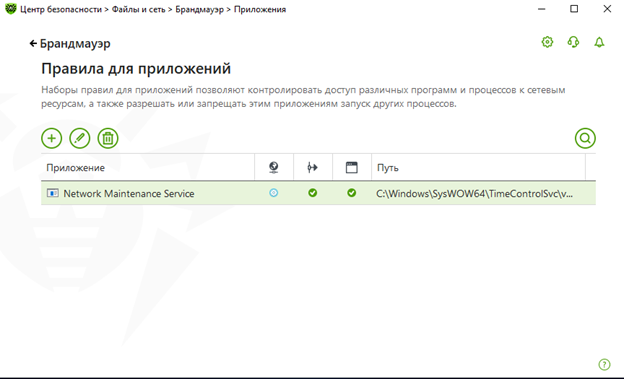Select Network Maintenance Service row name
The height and width of the screenshot is (379, 624).
(129, 193)
